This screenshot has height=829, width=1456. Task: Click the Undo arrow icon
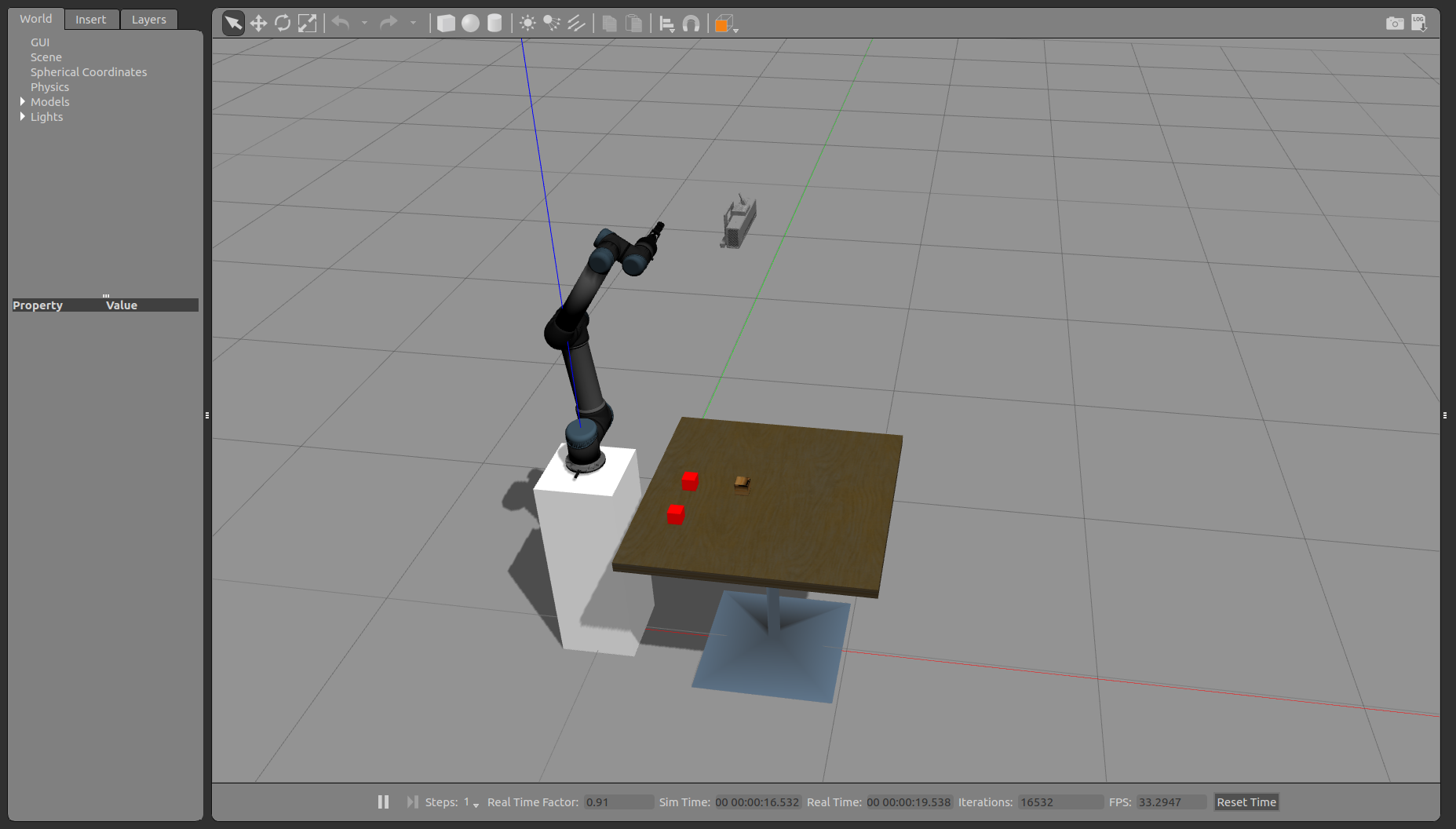click(x=341, y=23)
